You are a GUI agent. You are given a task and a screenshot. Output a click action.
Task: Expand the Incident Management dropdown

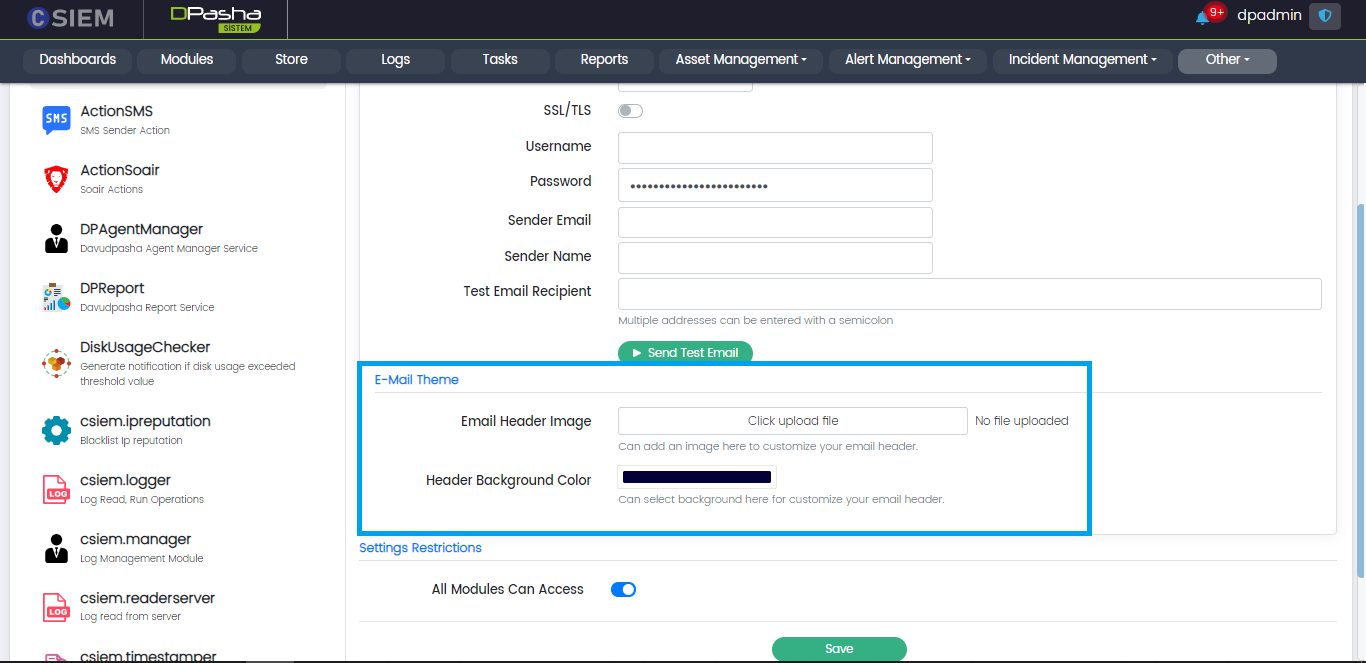(x=1082, y=60)
